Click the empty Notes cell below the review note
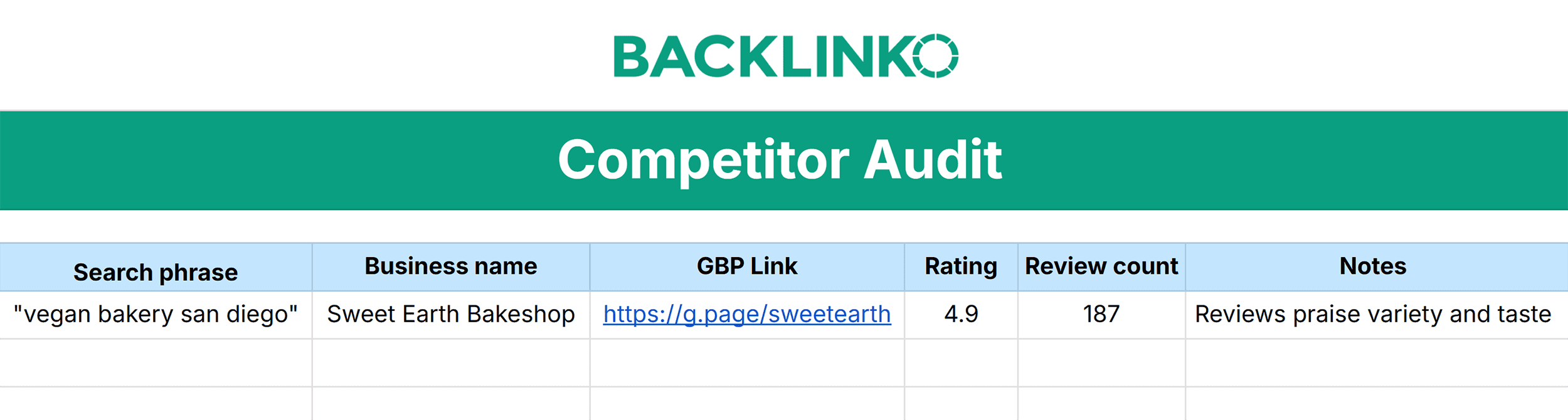The image size is (1568, 420). [x=1373, y=363]
